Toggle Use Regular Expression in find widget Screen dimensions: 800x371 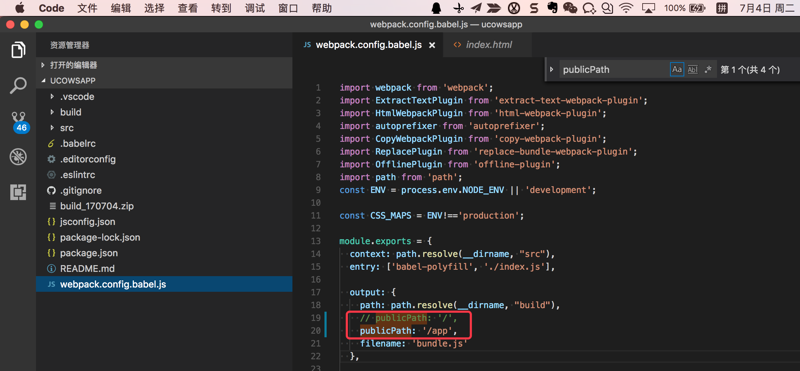[707, 69]
